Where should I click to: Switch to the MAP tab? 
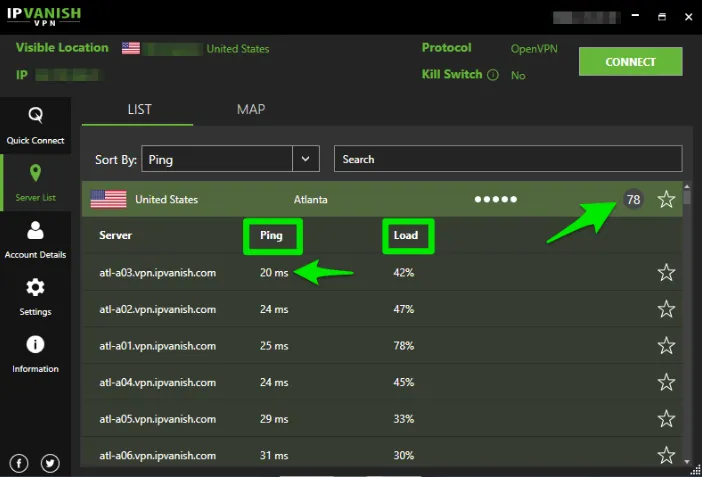pos(251,109)
